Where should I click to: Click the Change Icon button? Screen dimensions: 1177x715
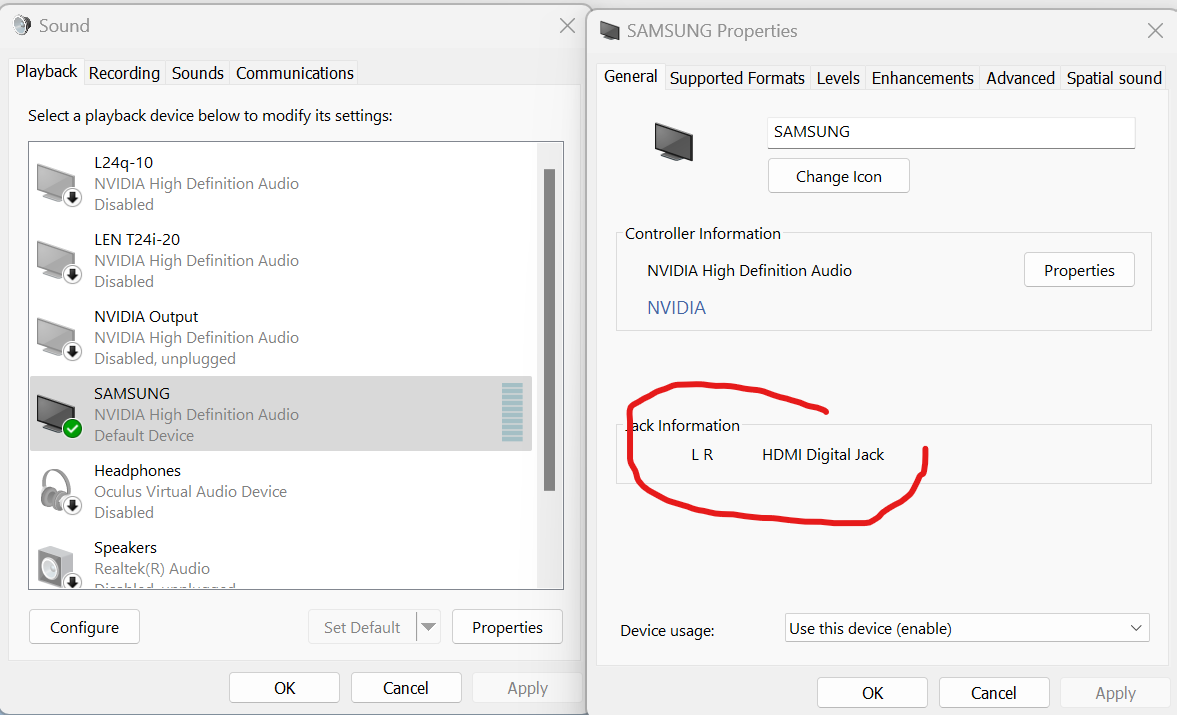coord(838,176)
